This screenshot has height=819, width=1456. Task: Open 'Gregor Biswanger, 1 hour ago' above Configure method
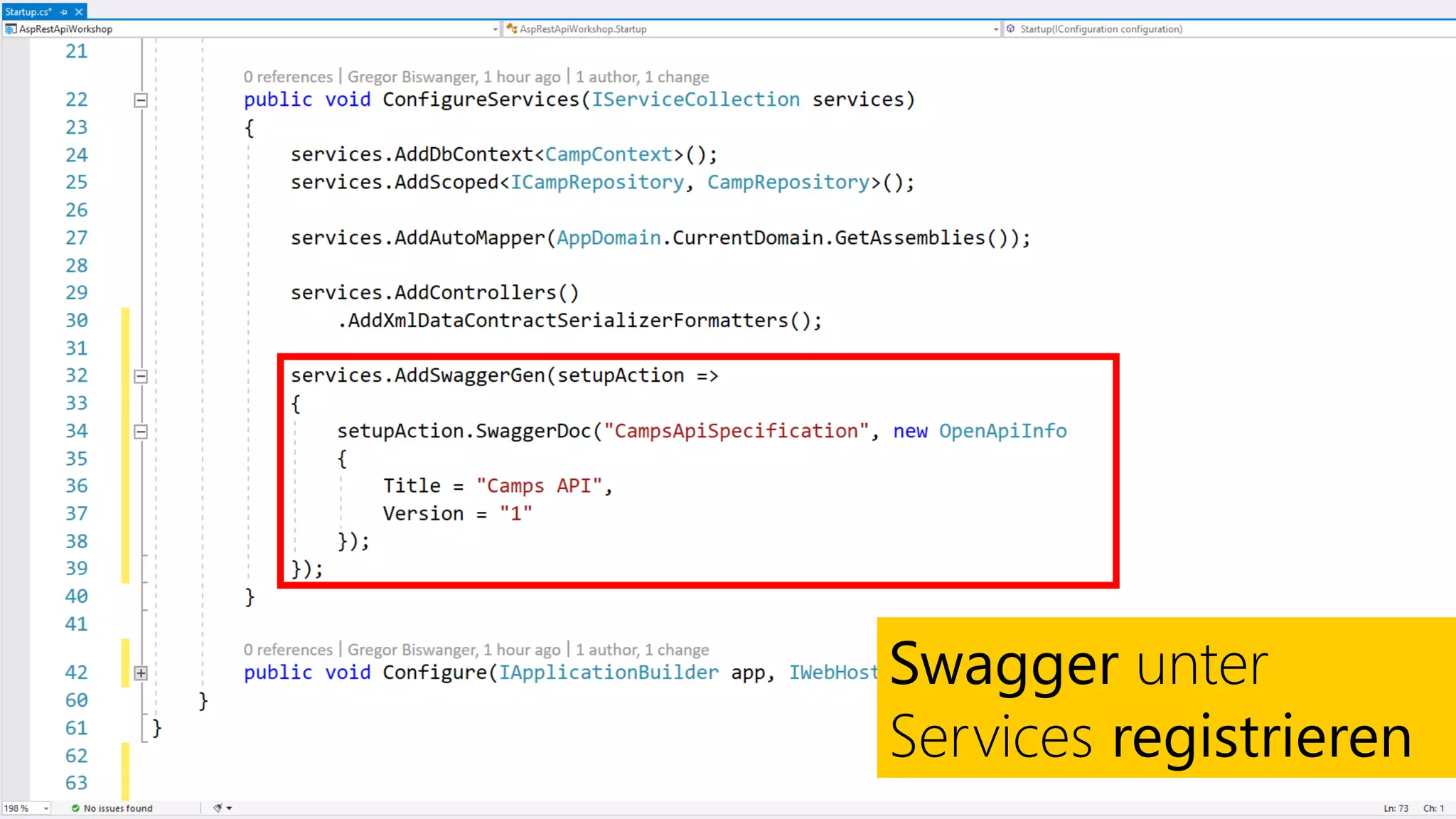tap(454, 650)
